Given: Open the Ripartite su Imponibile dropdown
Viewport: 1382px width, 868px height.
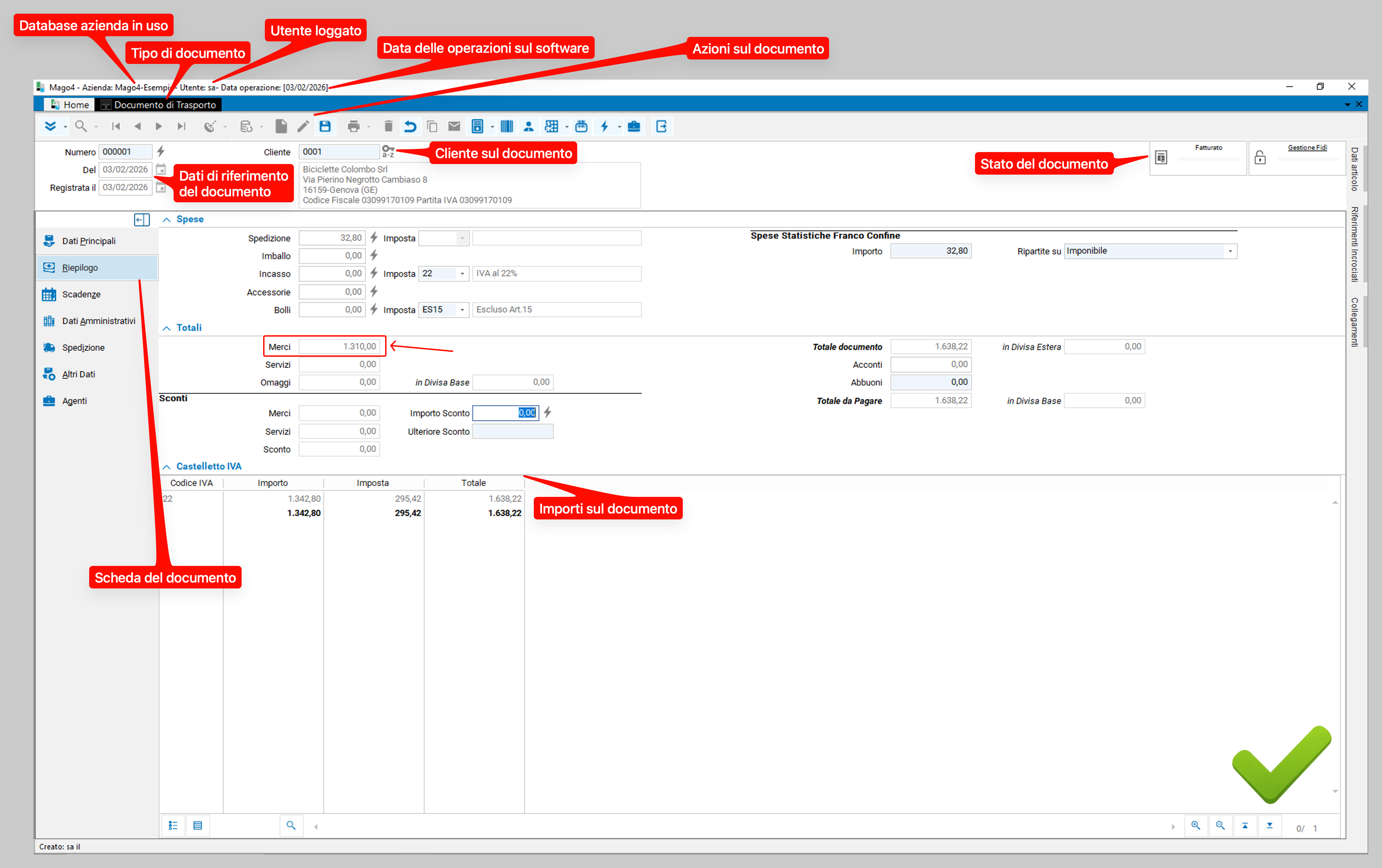Looking at the screenshot, I should tap(1230, 251).
